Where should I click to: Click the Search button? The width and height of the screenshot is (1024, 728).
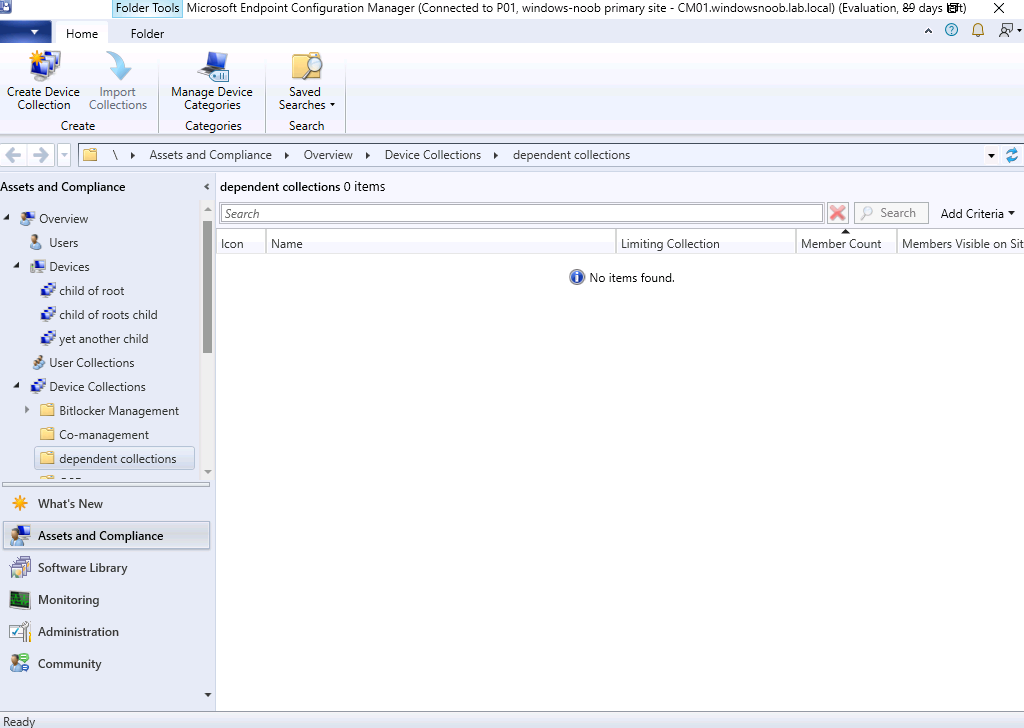(x=891, y=213)
